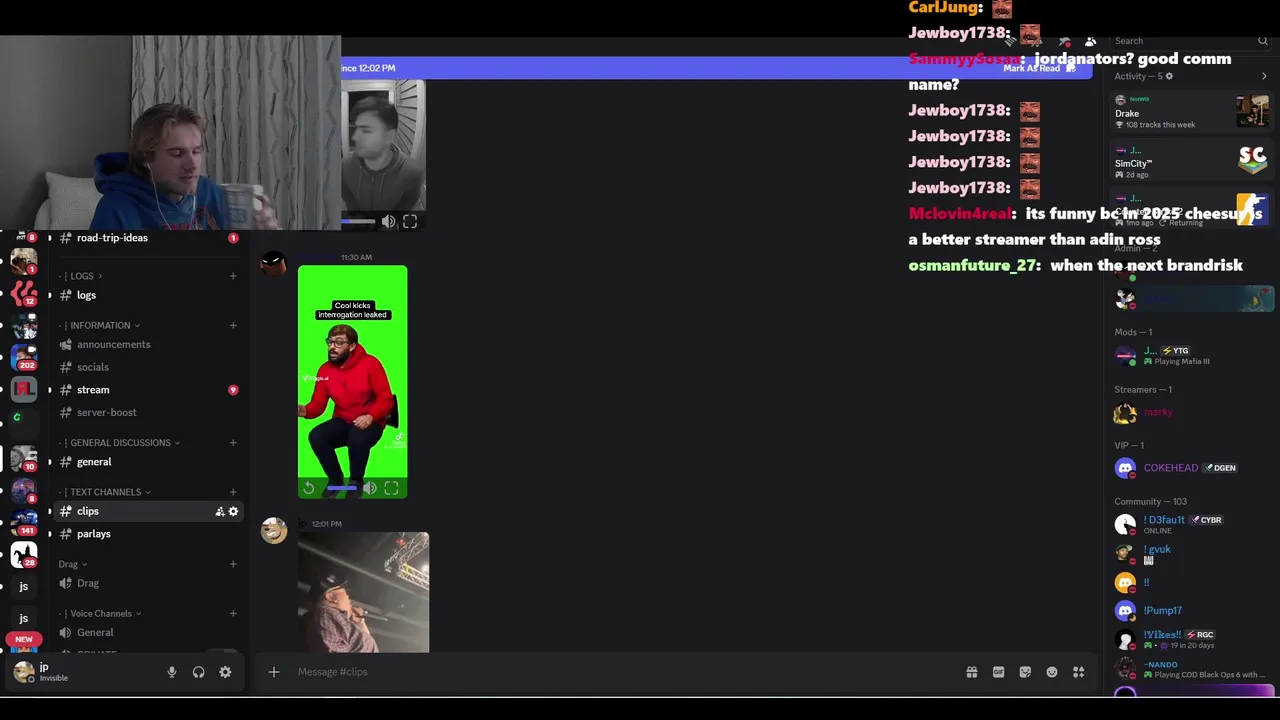Mute the microphone in user panel
The image size is (1280, 720).
[x=172, y=672]
